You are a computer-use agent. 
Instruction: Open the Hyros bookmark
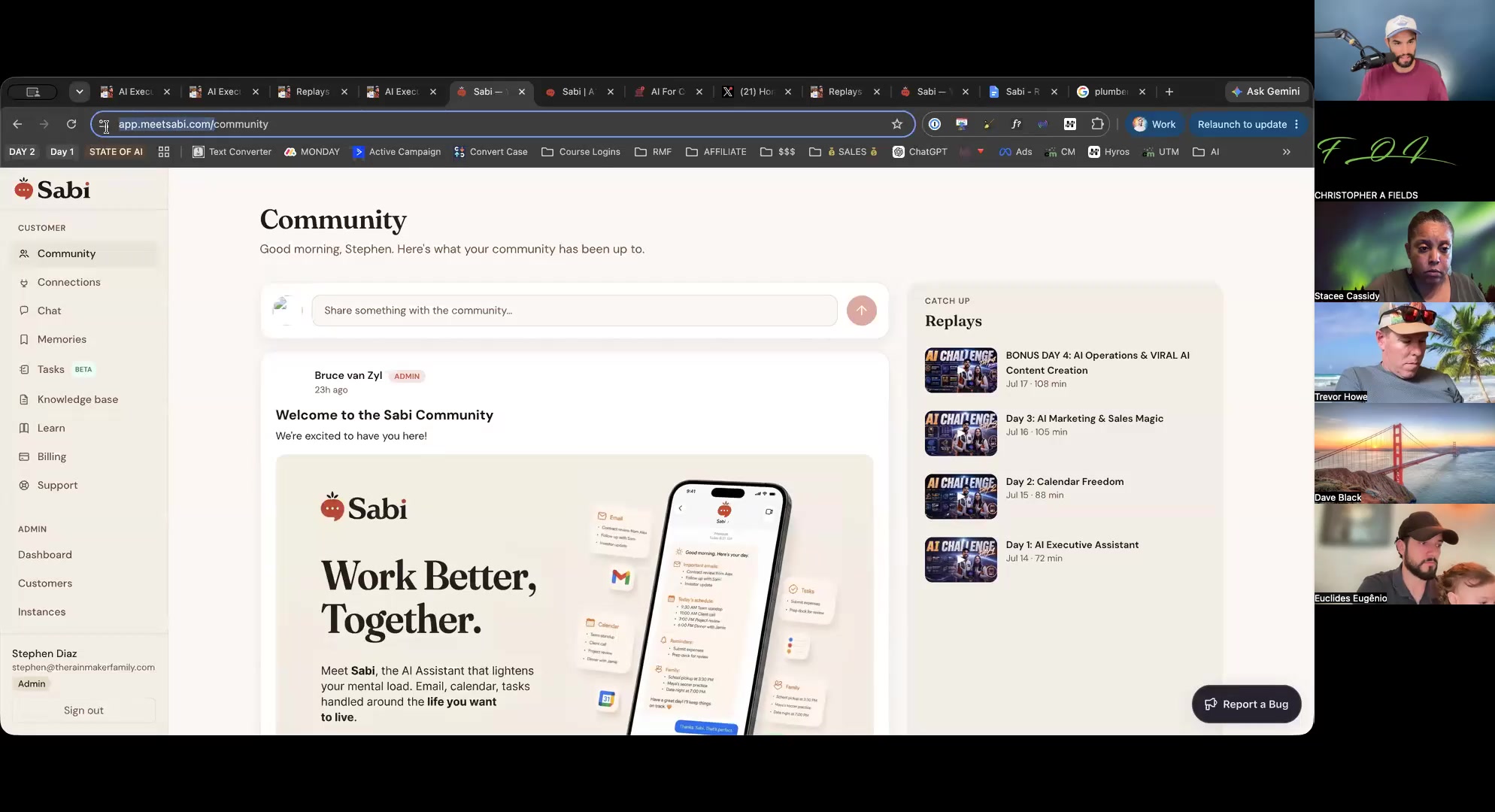[1108, 152]
